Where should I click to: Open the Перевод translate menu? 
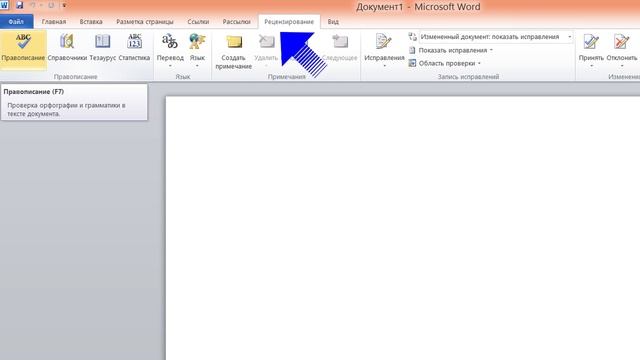[170, 50]
